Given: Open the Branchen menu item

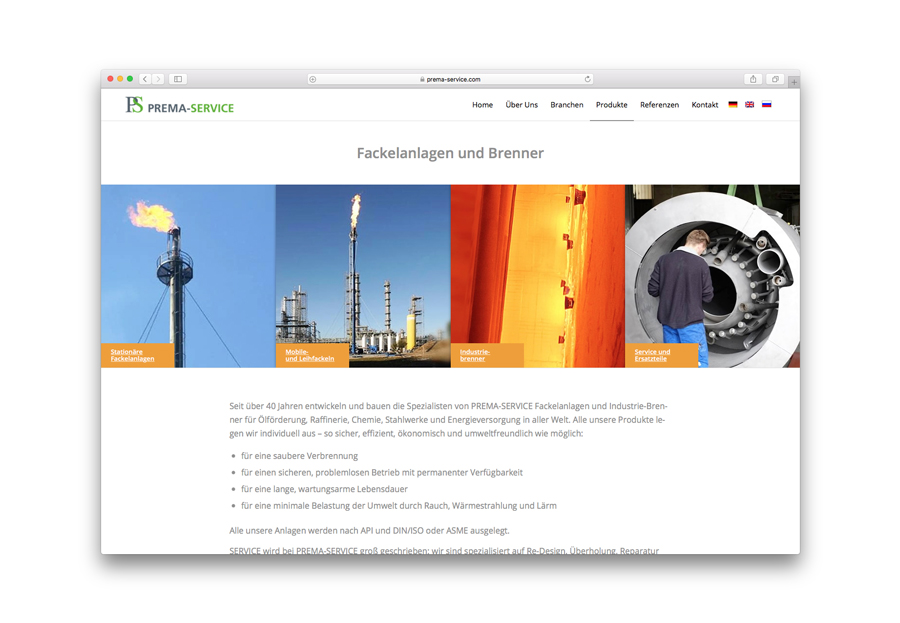Looking at the screenshot, I should coord(566,105).
